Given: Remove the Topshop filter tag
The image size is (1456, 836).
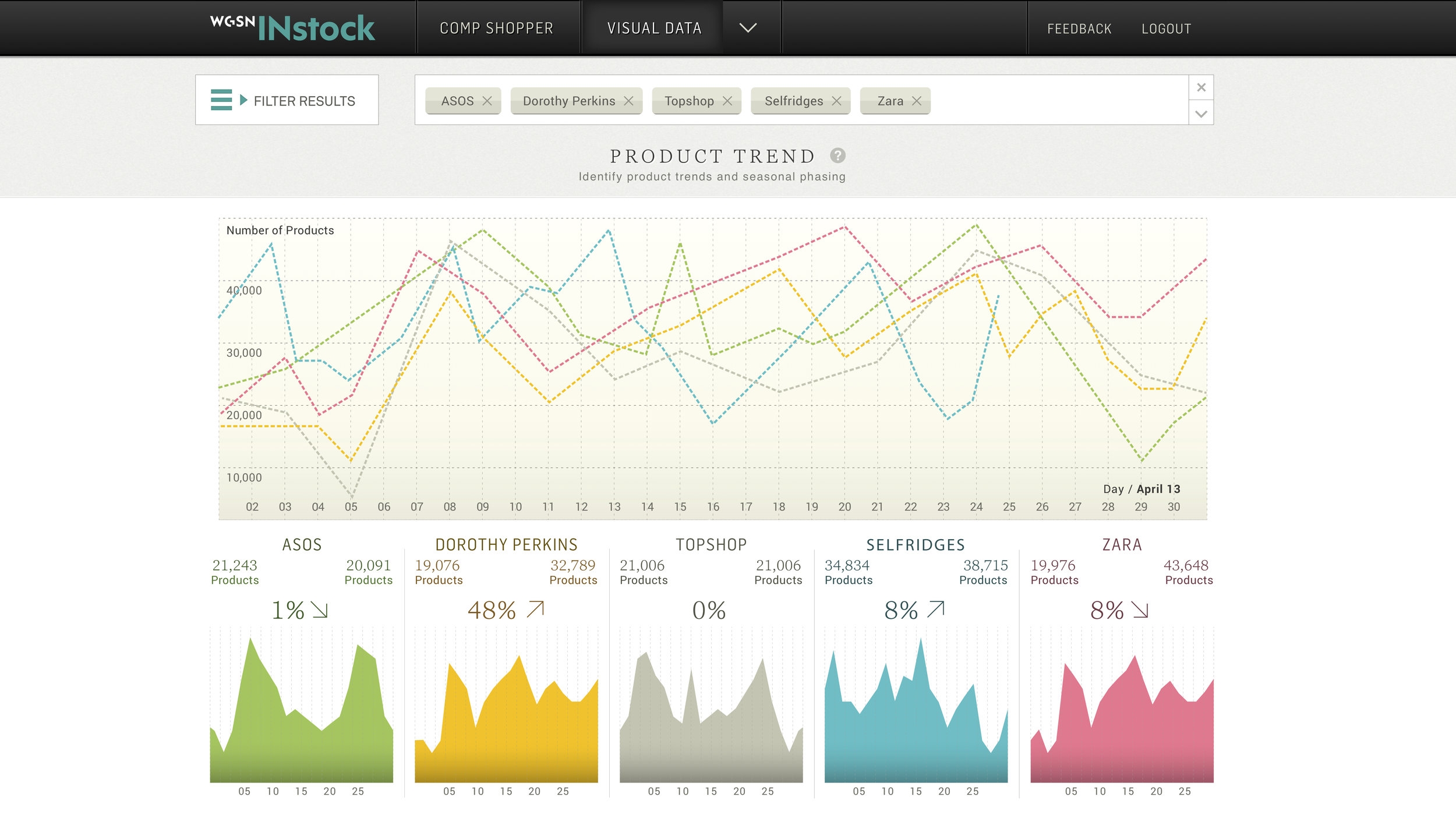Looking at the screenshot, I should click(x=727, y=101).
